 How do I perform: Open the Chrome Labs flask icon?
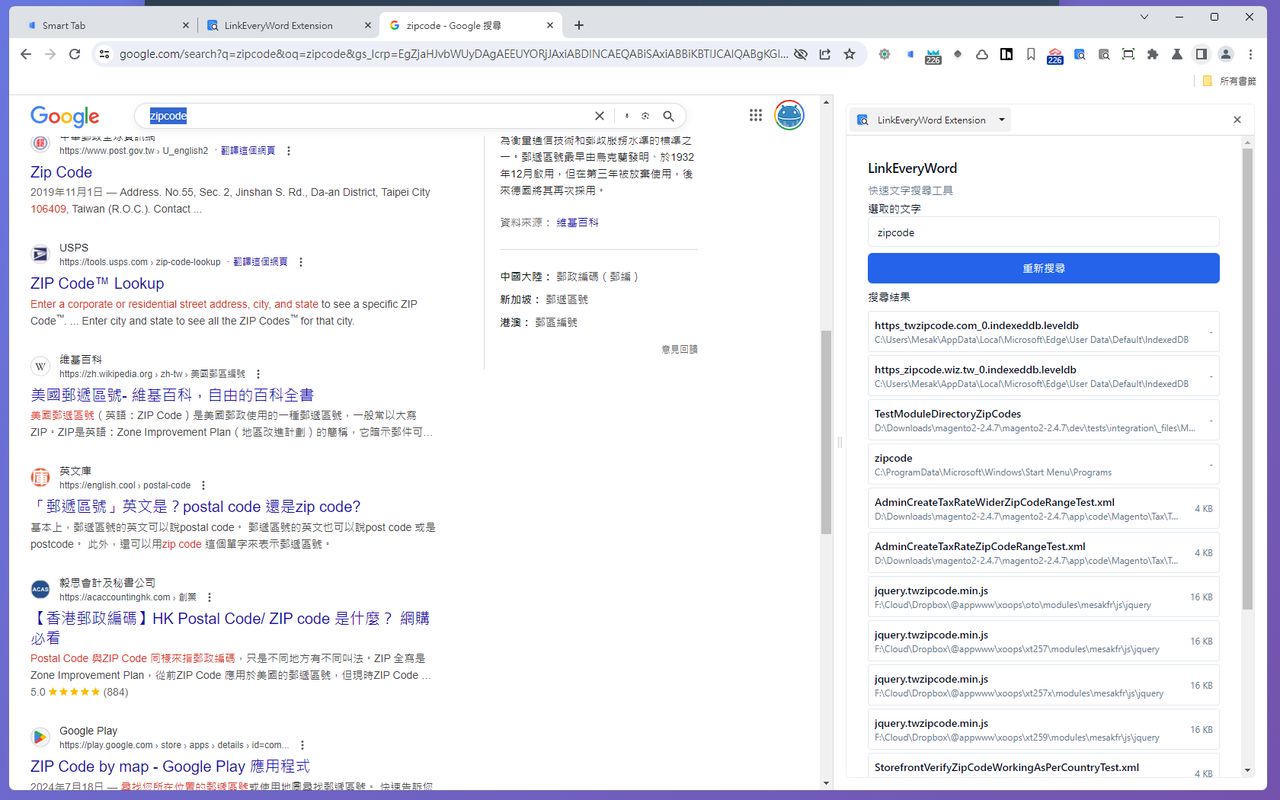(x=1177, y=54)
